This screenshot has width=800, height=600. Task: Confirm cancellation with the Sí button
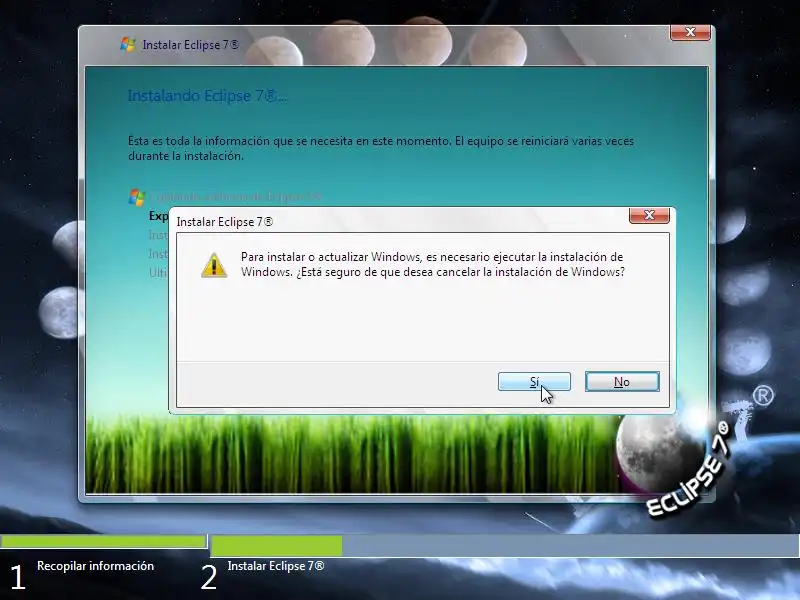[534, 382]
